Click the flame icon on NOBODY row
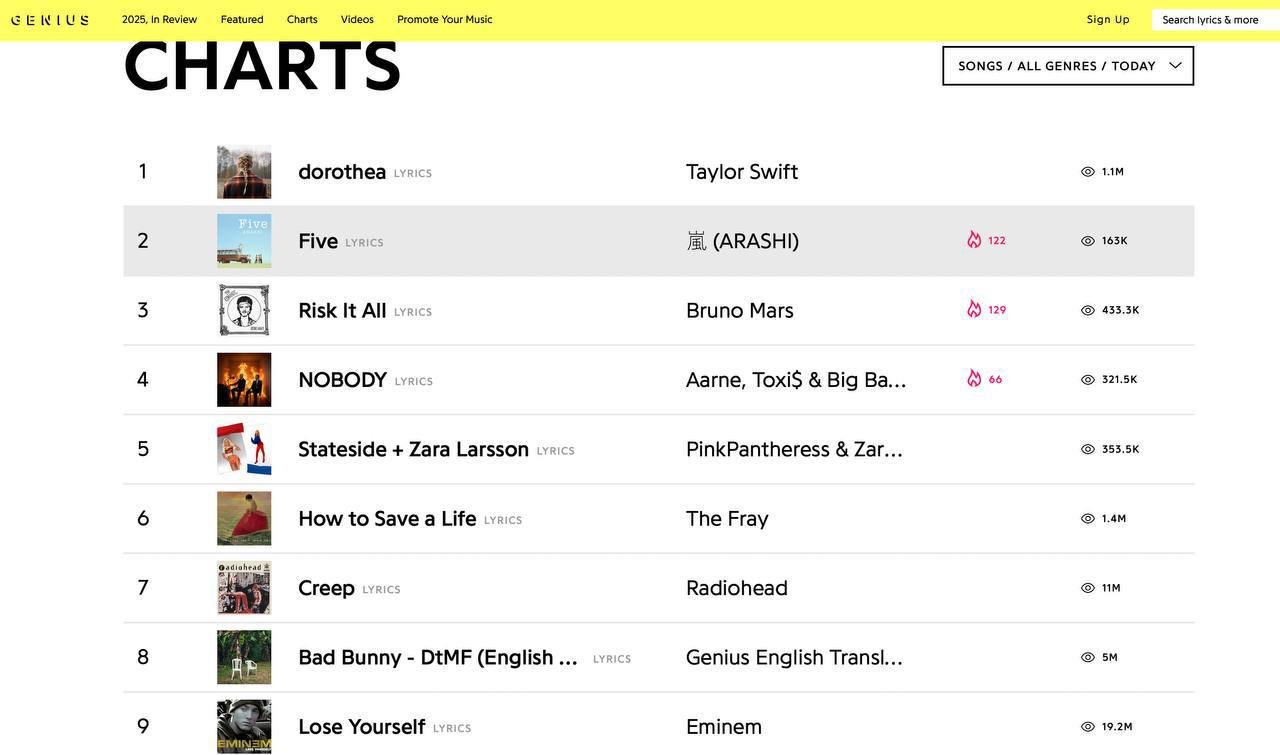 click(974, 379)
